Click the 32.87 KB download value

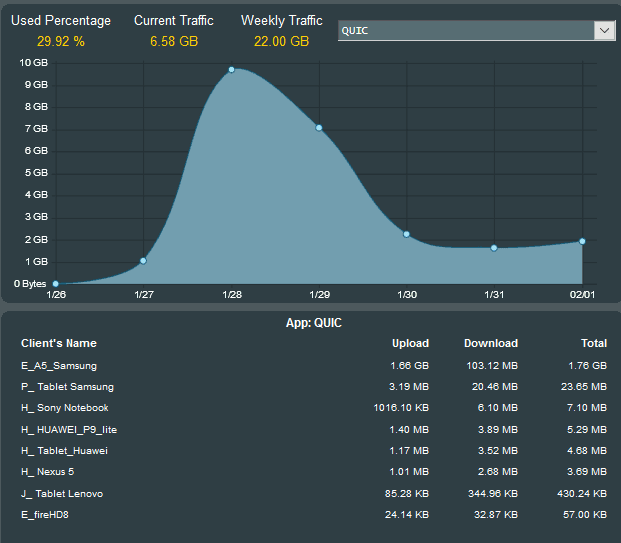pyautogui.click(x=496, y=515)
